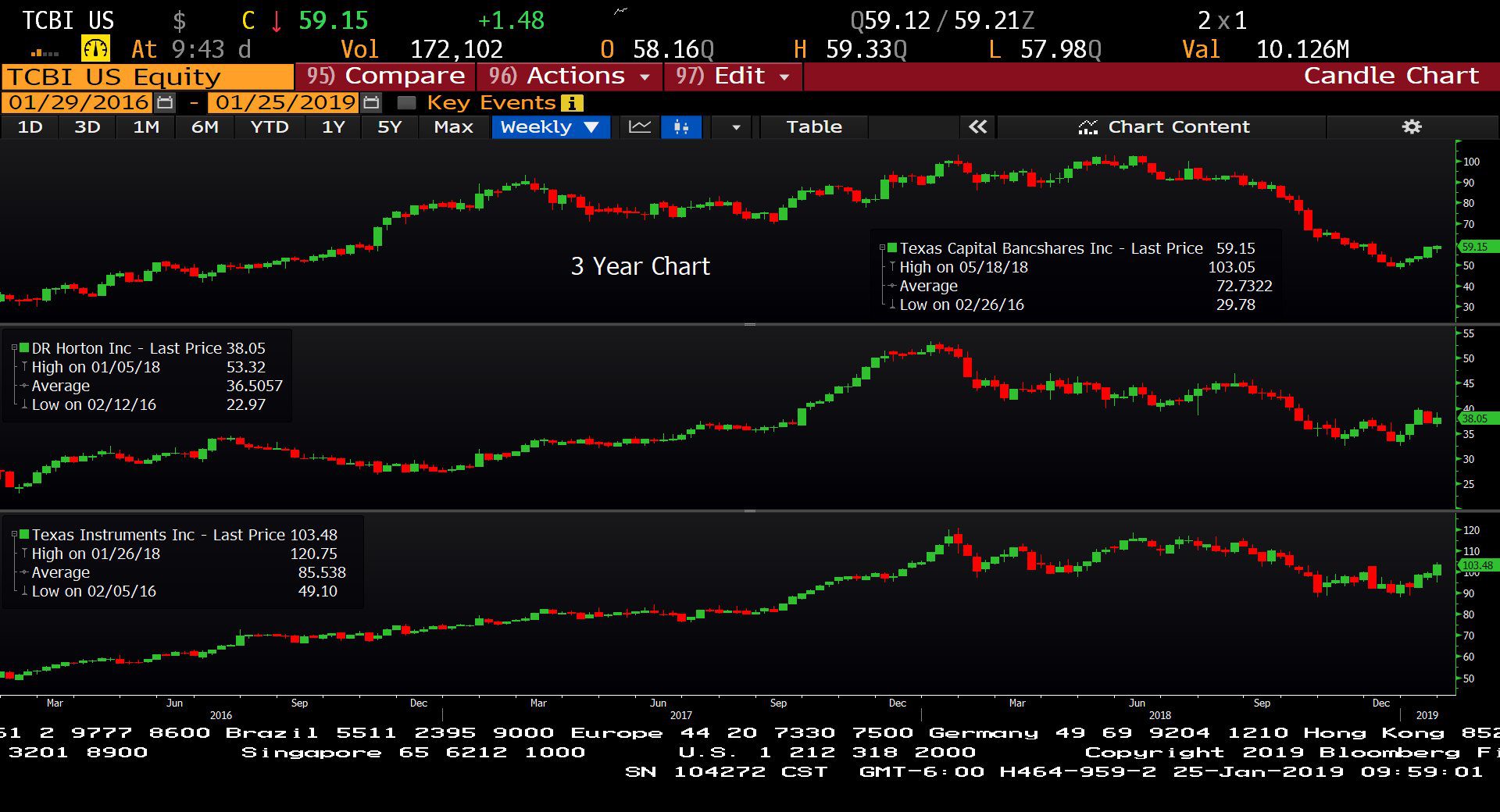Open the start date calendar picker
The height and width of the screenshot is (812, 1500).
(165, 102)
